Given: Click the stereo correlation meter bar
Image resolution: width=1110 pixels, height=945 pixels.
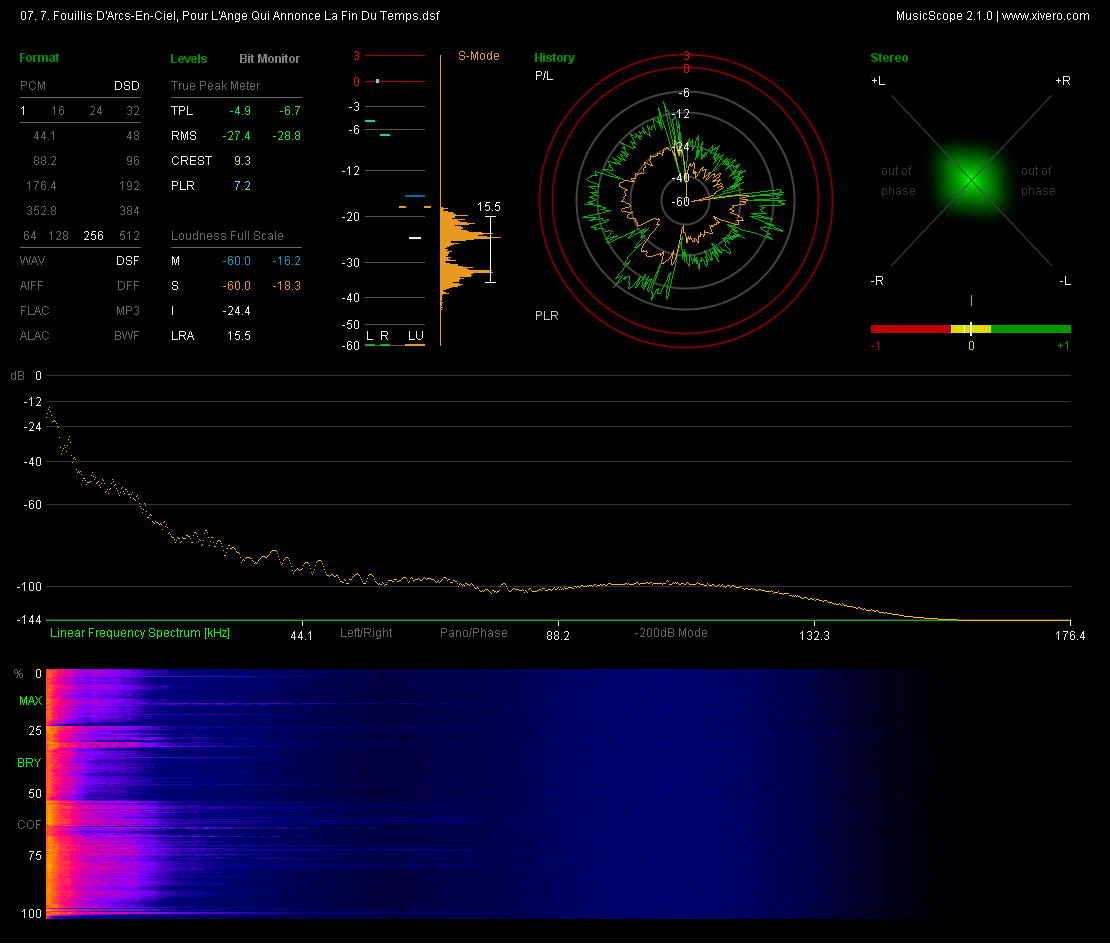Looking at the screenshot, I should point(970,328).
